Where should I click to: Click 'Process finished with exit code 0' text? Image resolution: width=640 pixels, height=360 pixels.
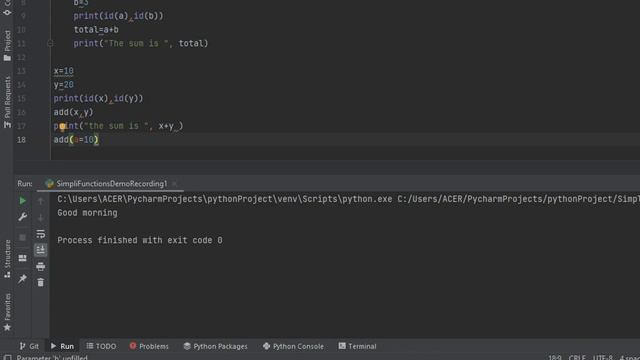click(x=140, y=240)
